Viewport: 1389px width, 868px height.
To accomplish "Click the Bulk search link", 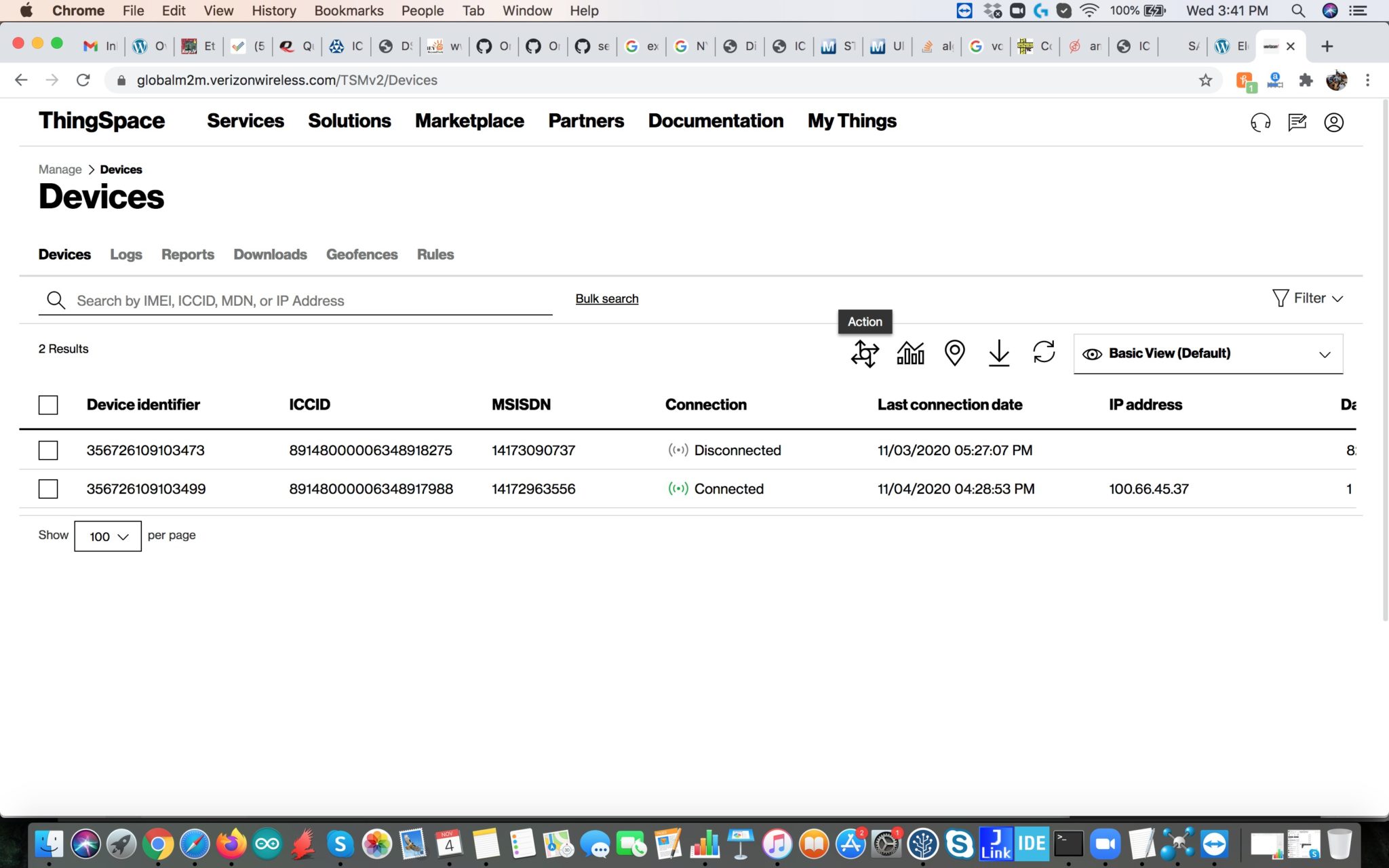I will click(x=606, y=298).
